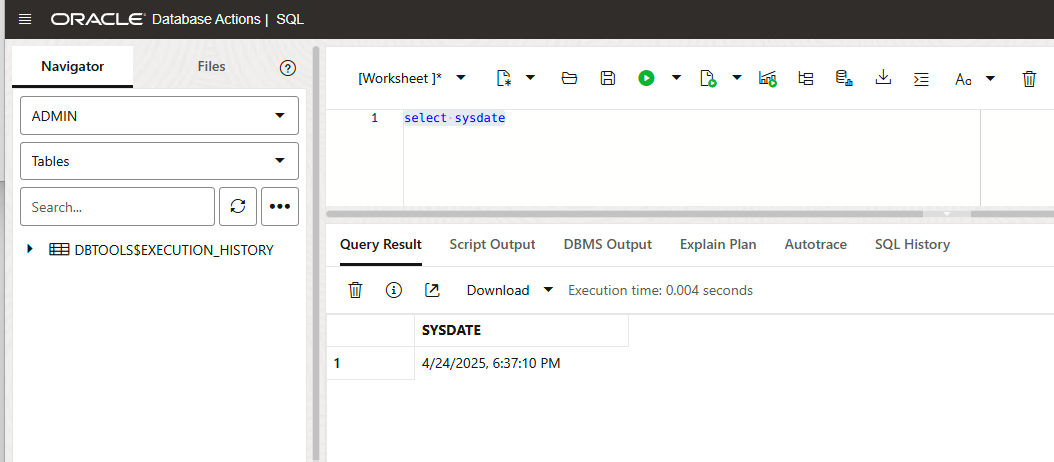Image resolution: width=1054 pixels, height=462 pixels.
Task: Click the Explain Plan diagram toolbar icon
Action: coord(805,78)
